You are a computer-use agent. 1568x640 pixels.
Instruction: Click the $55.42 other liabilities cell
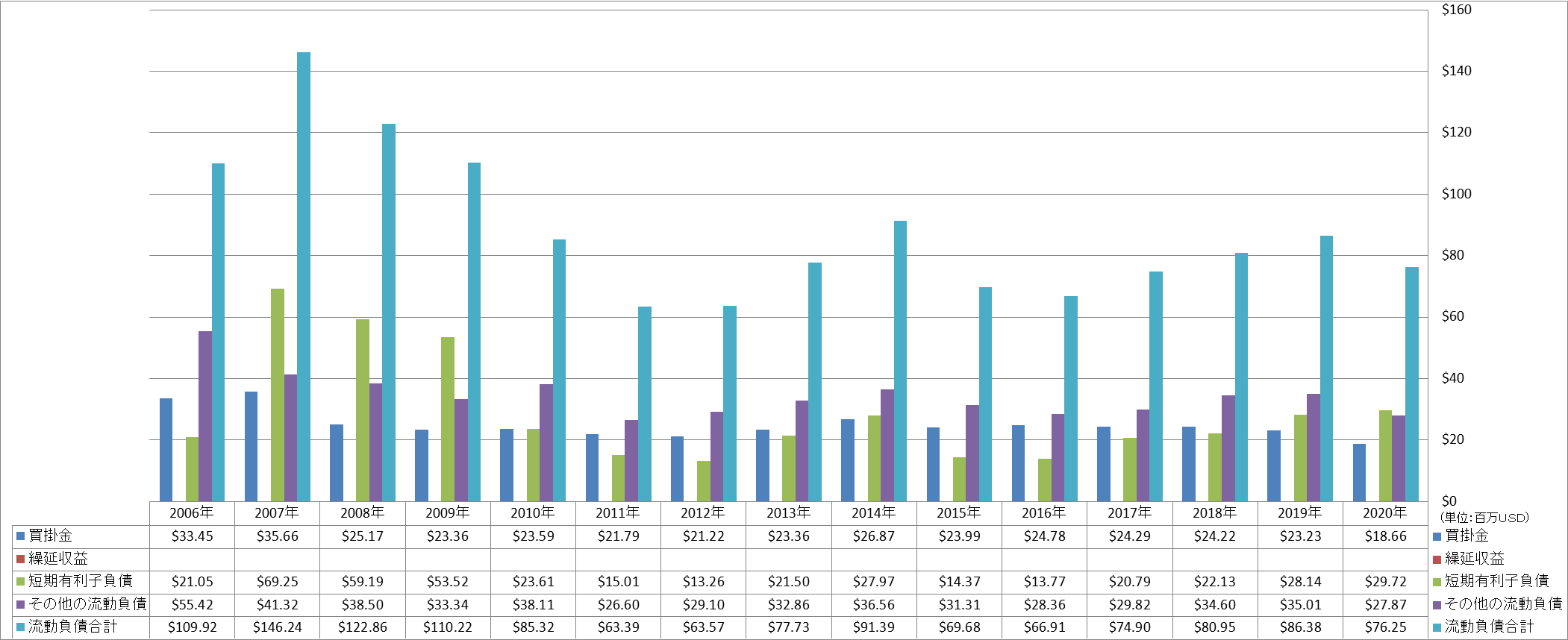point(192,604)
